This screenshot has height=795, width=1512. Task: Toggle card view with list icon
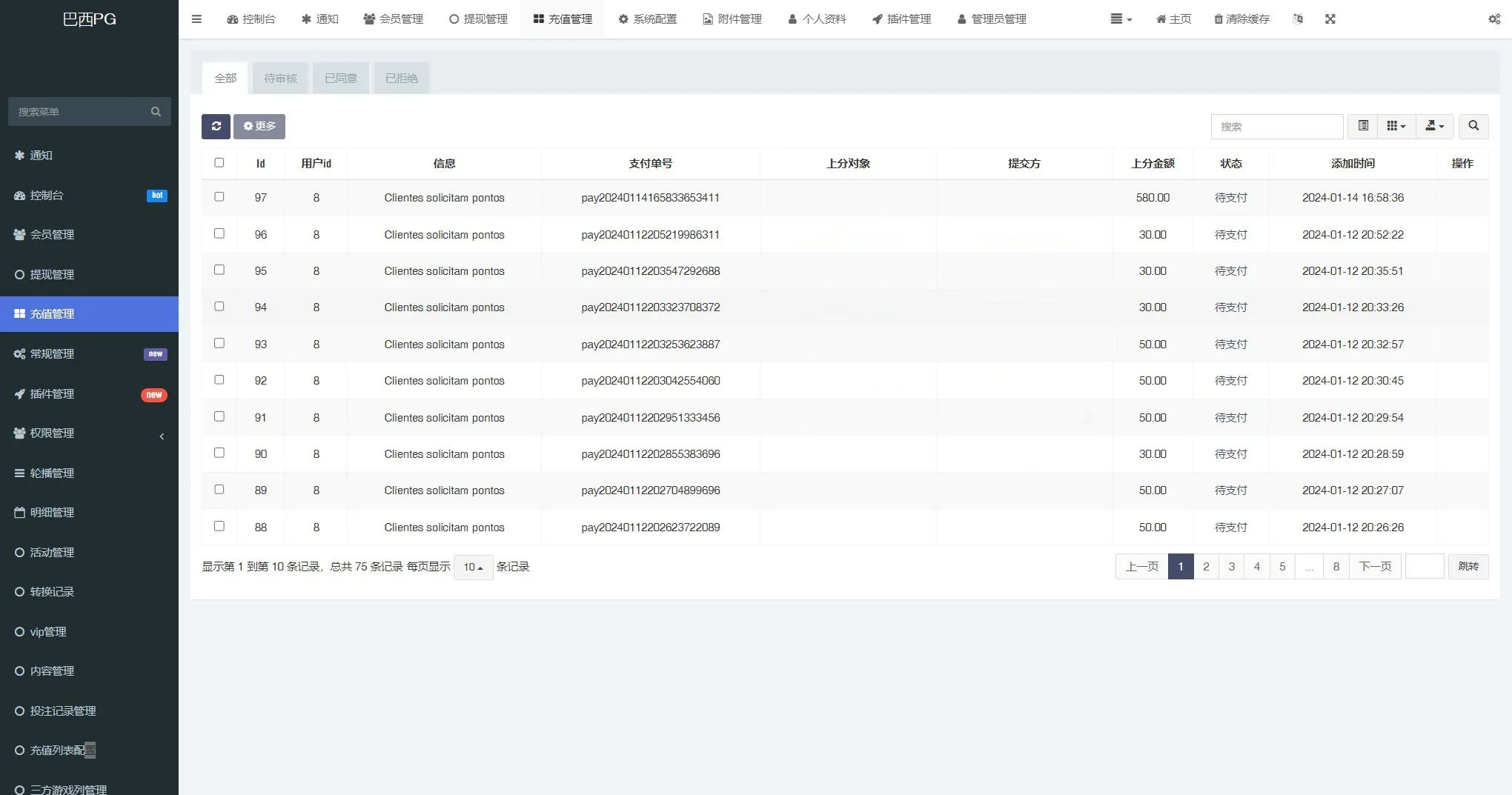tap(1362, 126)
